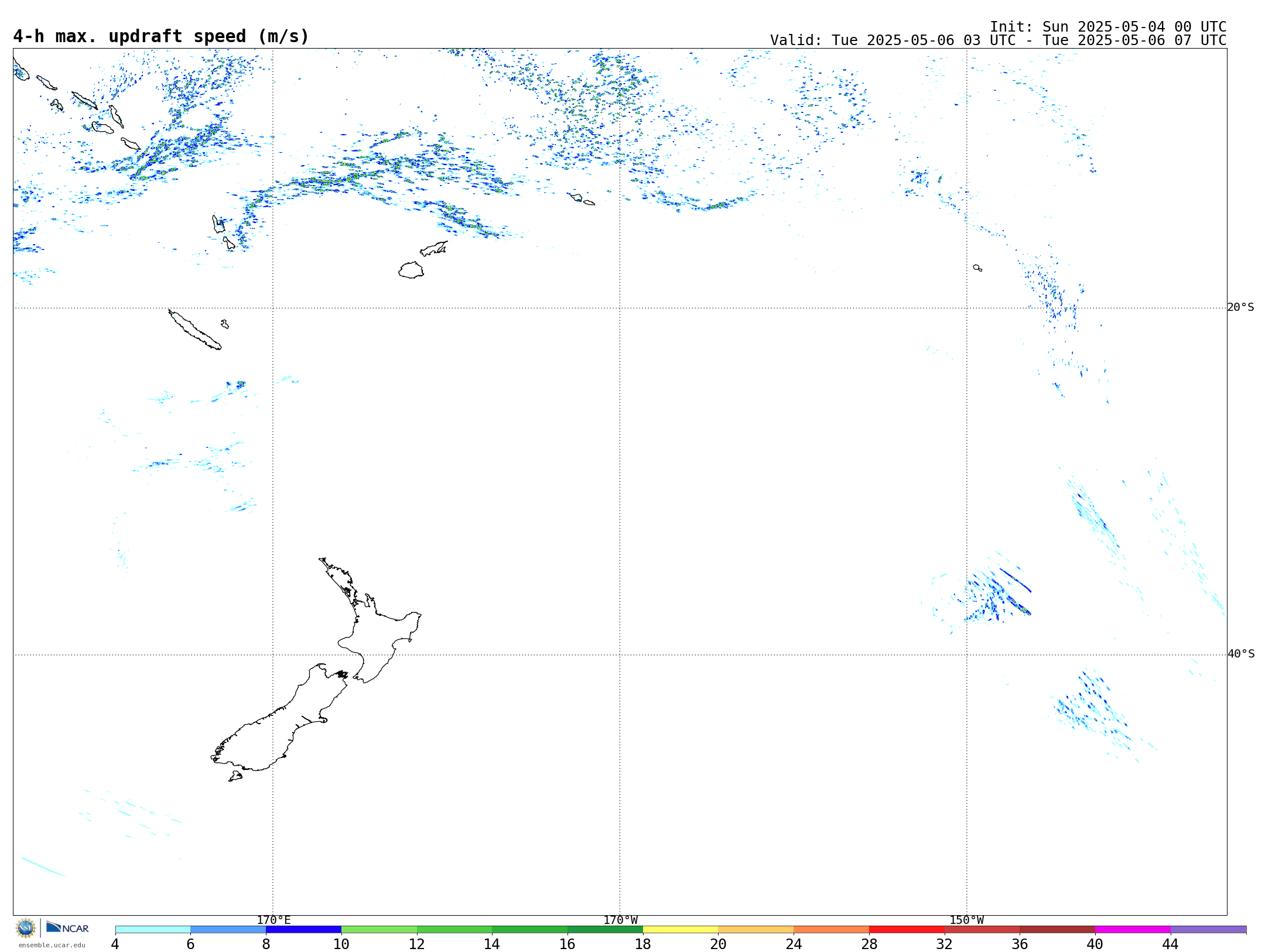The width and height of the screenshot is (1265, 952).
Task: Click the Init time text 'Sun 2025-05-04 00 UTC'
Action: tap(1134, 27)
